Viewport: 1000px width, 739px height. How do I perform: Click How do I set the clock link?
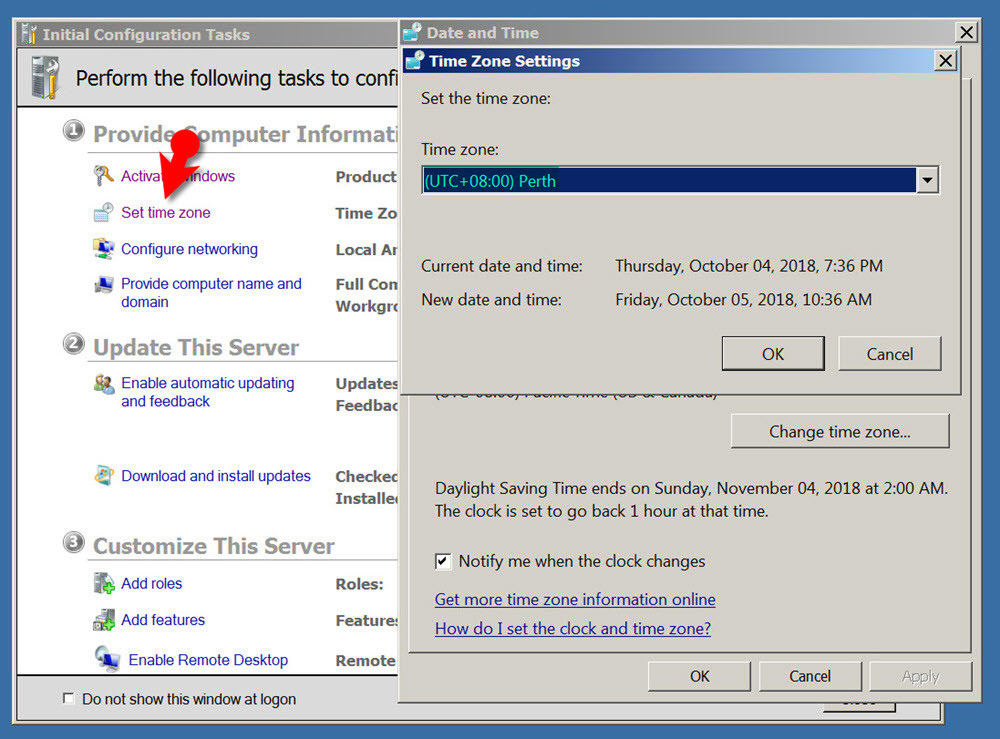573,627
